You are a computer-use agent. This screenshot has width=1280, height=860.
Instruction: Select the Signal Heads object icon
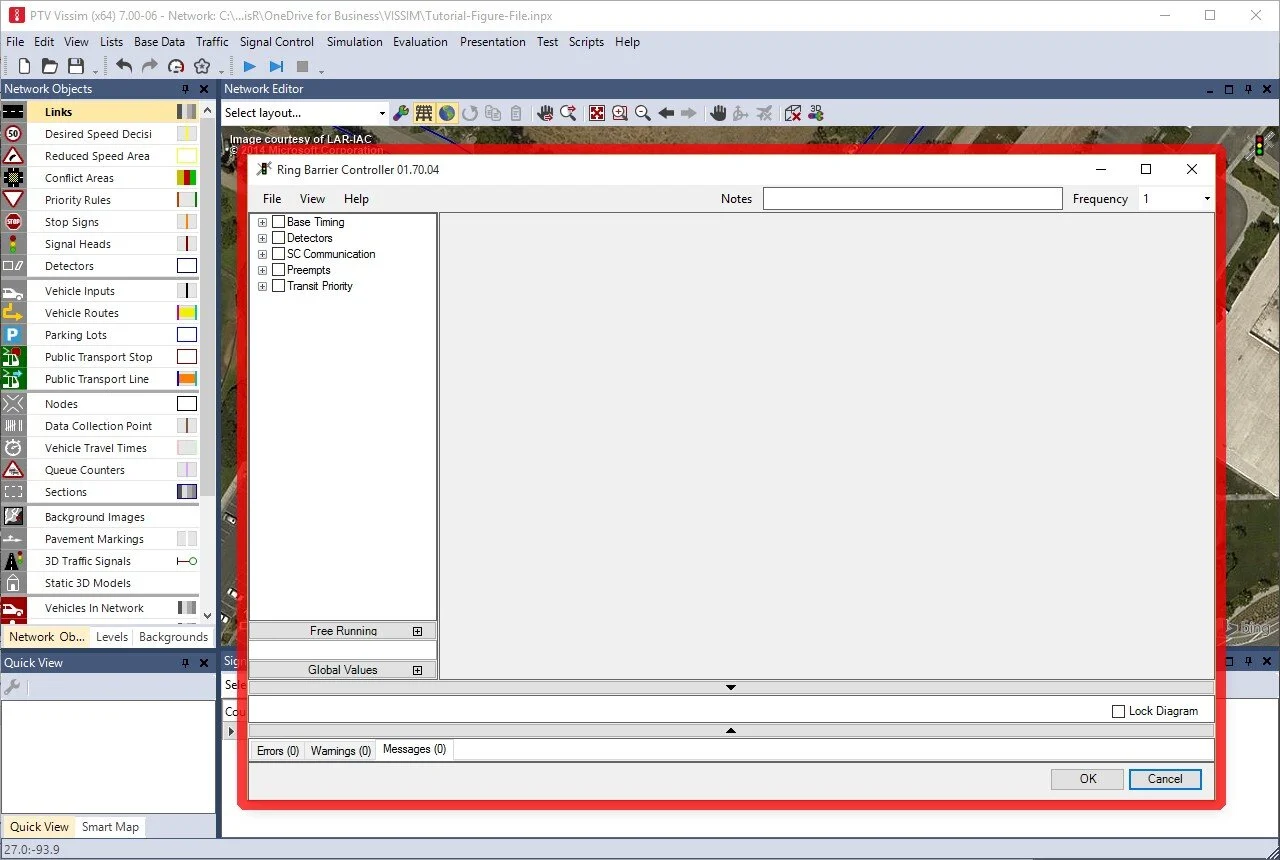pos(13,243)
